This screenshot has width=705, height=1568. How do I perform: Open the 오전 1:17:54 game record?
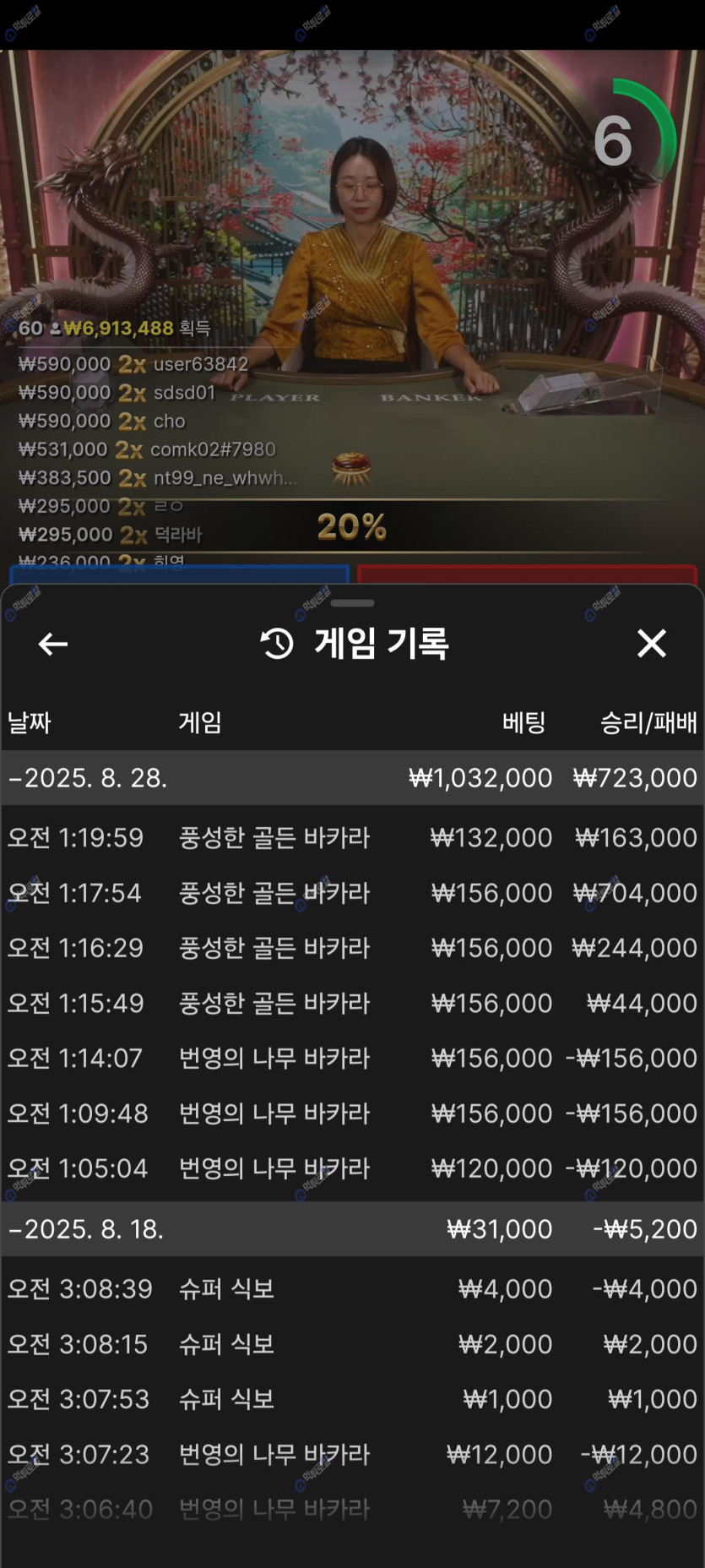pyautogui.click(x=353, y=893)
